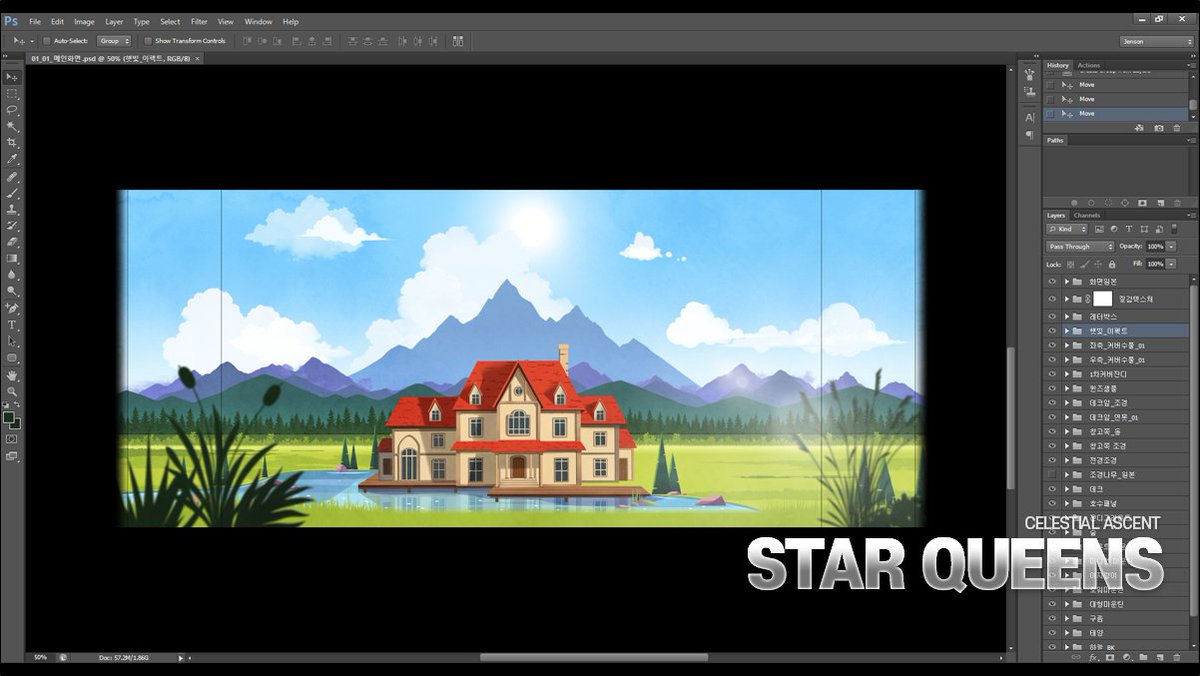Hide the 화면원본 layer group
1200x676 pixels.
coord(1052,282)
